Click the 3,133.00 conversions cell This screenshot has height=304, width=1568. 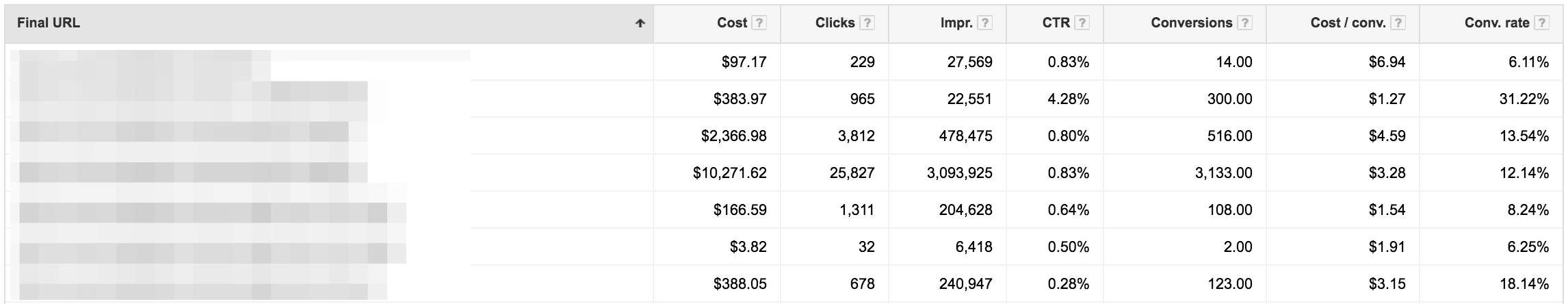tap(1223, 173)
